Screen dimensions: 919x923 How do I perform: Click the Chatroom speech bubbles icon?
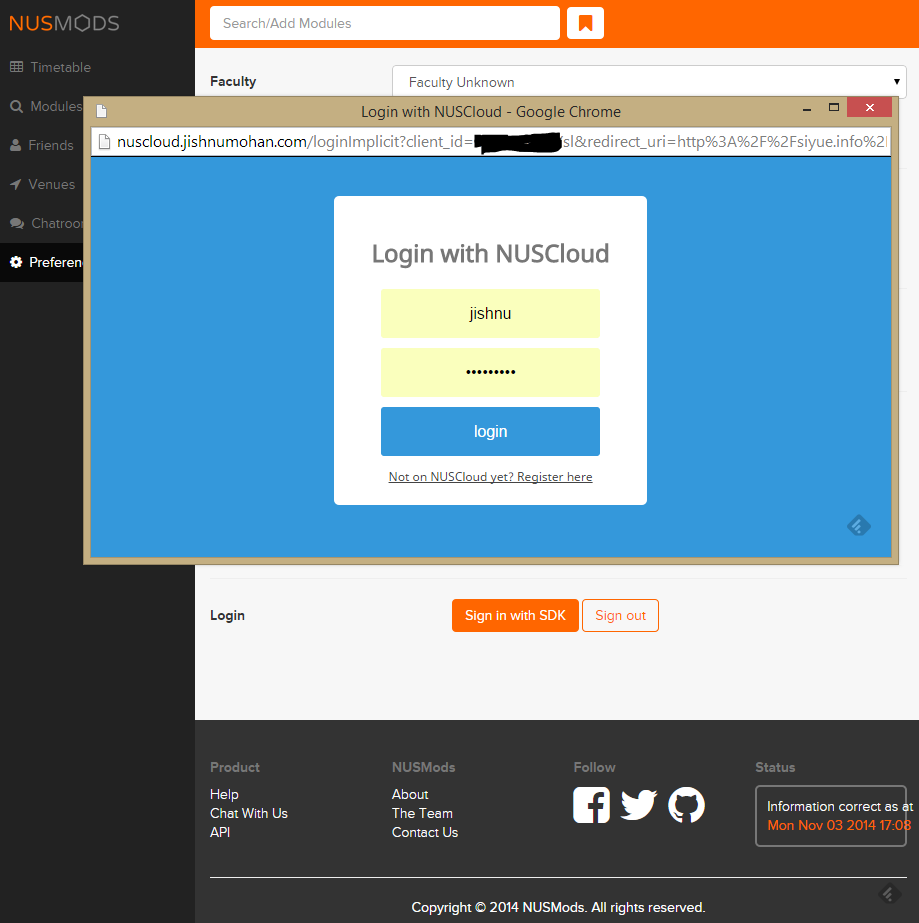click(x=17, y=223)
